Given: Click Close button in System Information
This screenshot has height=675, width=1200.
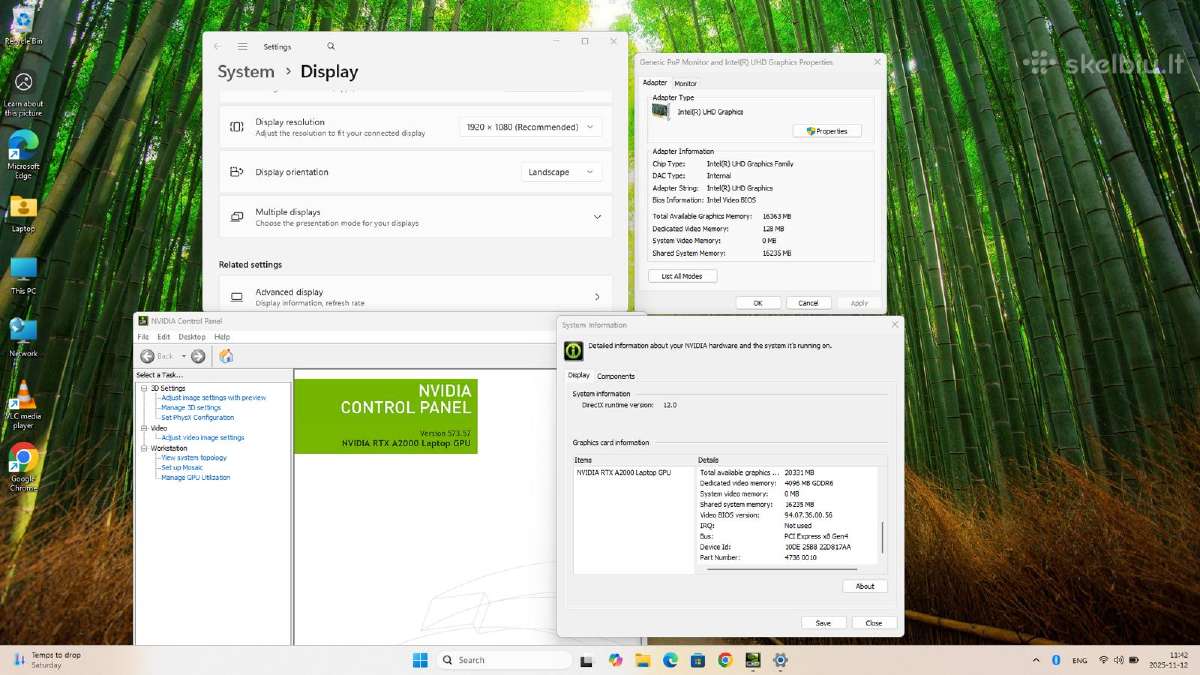Looking at the screenshot, I should click(874, 622).
